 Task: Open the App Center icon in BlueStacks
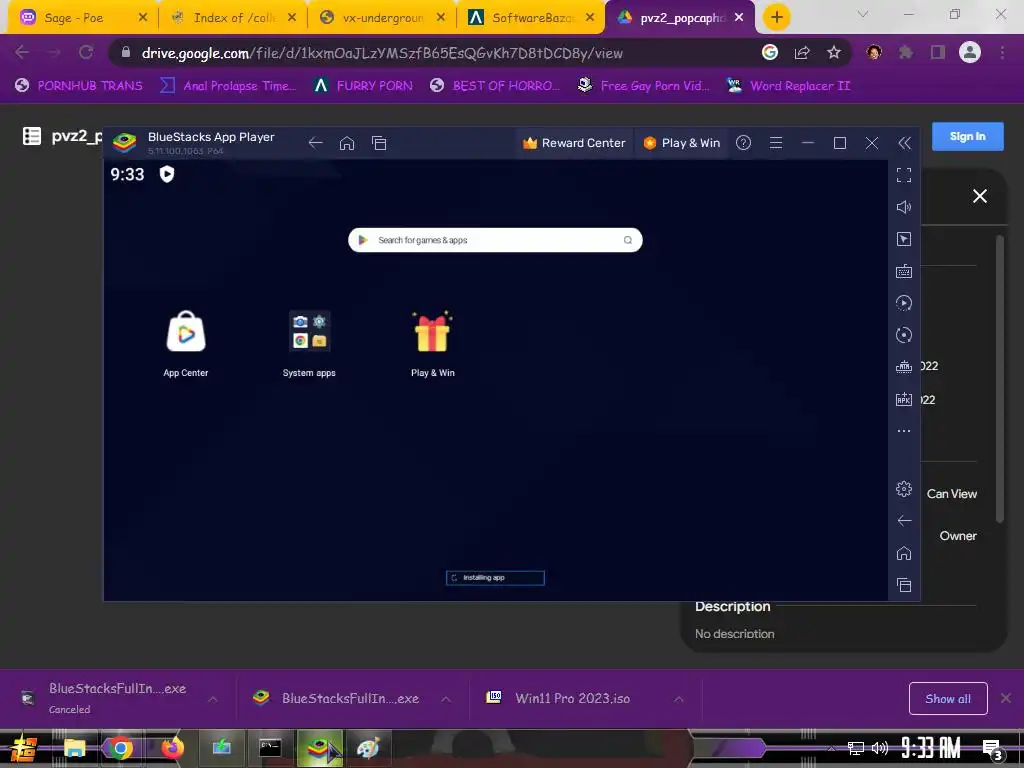(186, 332)
